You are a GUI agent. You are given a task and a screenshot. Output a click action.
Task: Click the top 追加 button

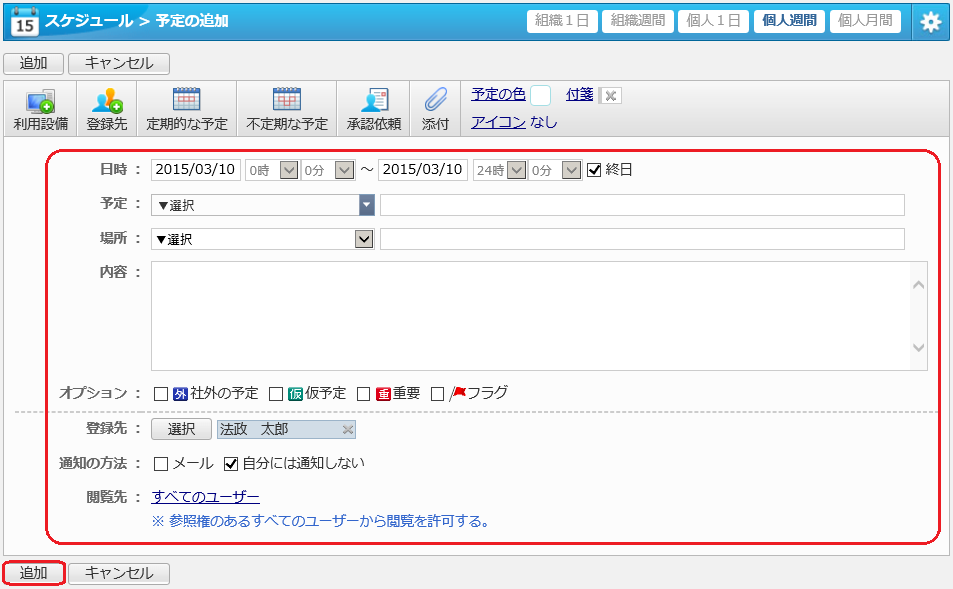[x=33, y=63]
